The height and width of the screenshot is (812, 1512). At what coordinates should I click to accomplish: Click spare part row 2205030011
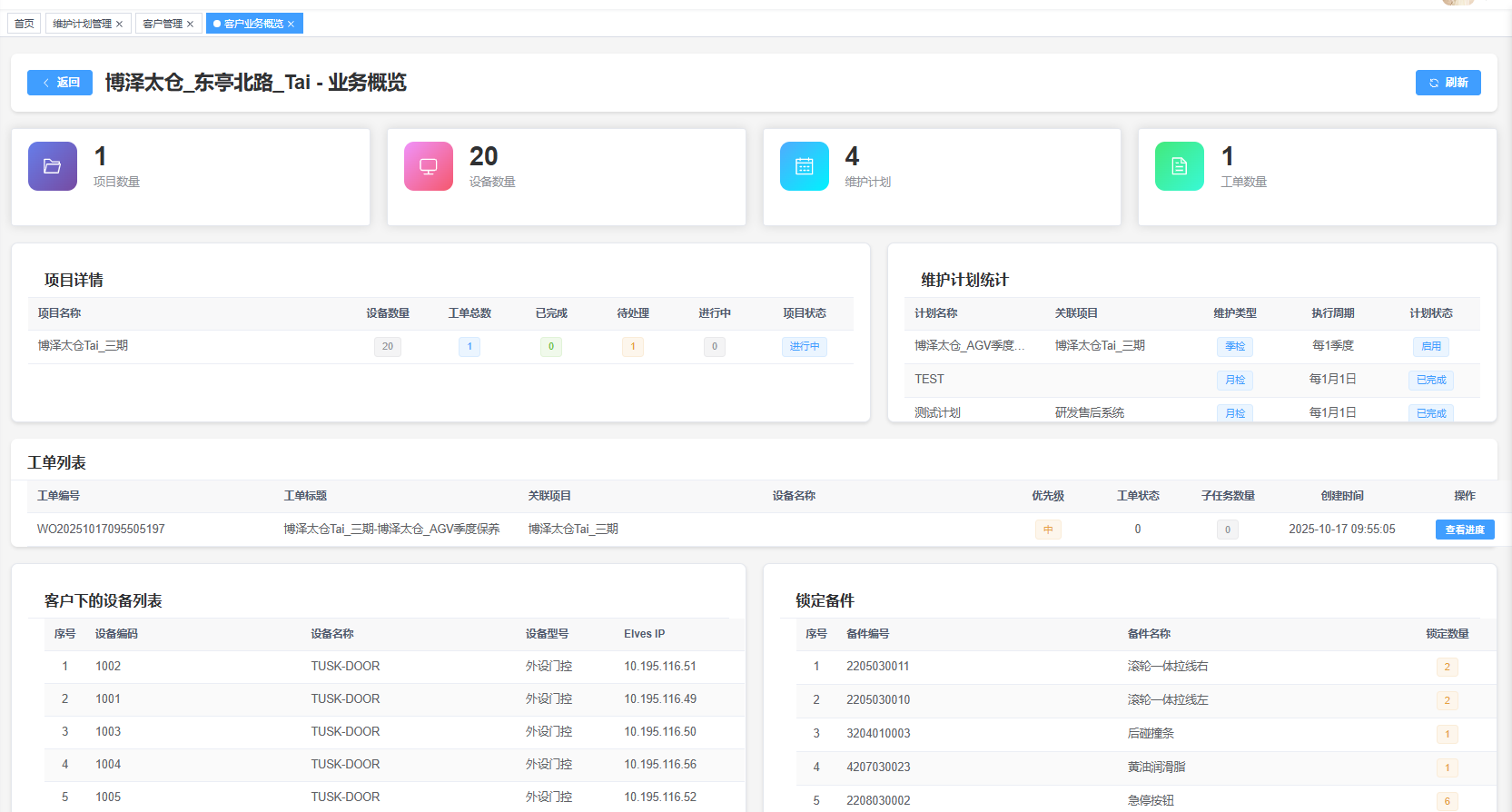(x=877, y=667)
